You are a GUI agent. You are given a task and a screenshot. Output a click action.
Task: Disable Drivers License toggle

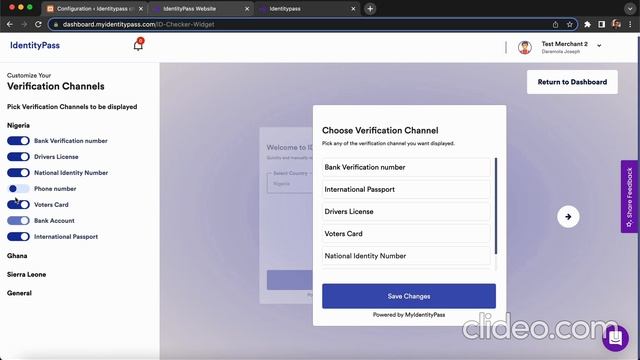[x=18, y=157]
